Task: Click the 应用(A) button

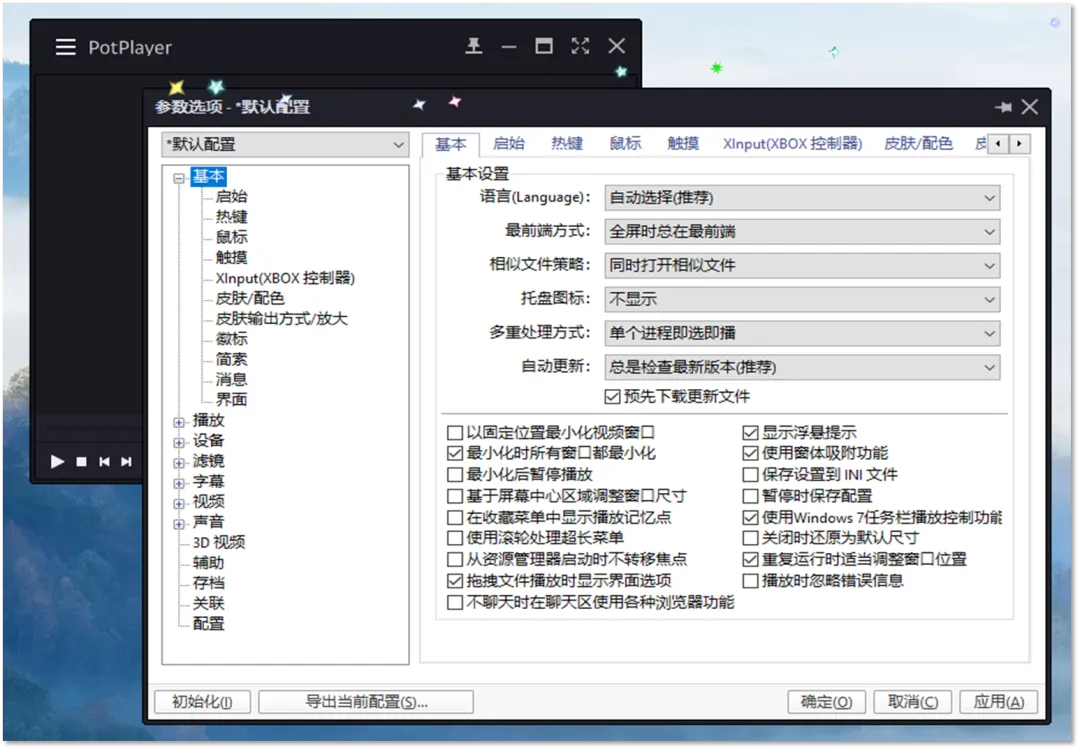Action: tap(998, 702)
